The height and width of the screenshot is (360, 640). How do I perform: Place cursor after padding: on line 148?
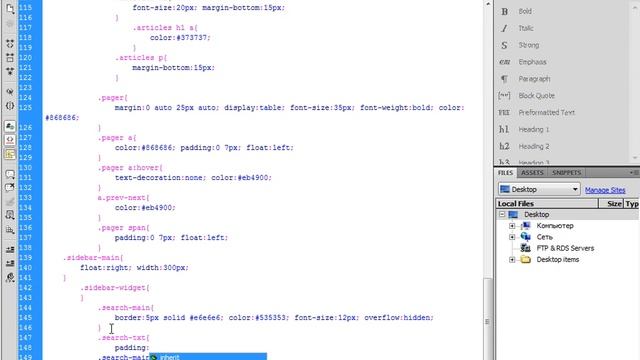[x=149, y=348]
